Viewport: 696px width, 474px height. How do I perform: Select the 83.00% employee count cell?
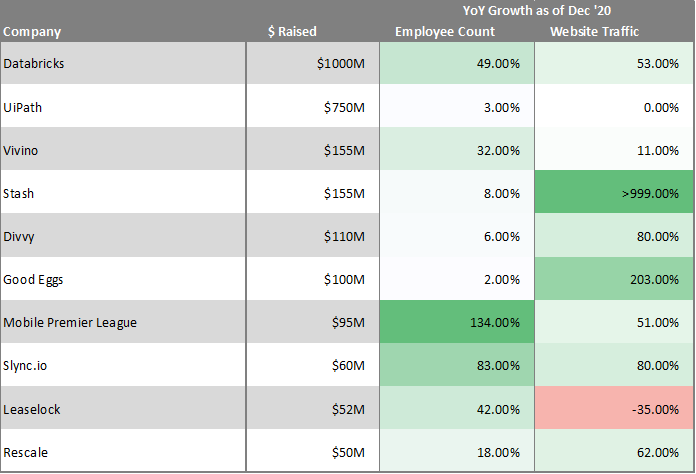coord(457,365)
